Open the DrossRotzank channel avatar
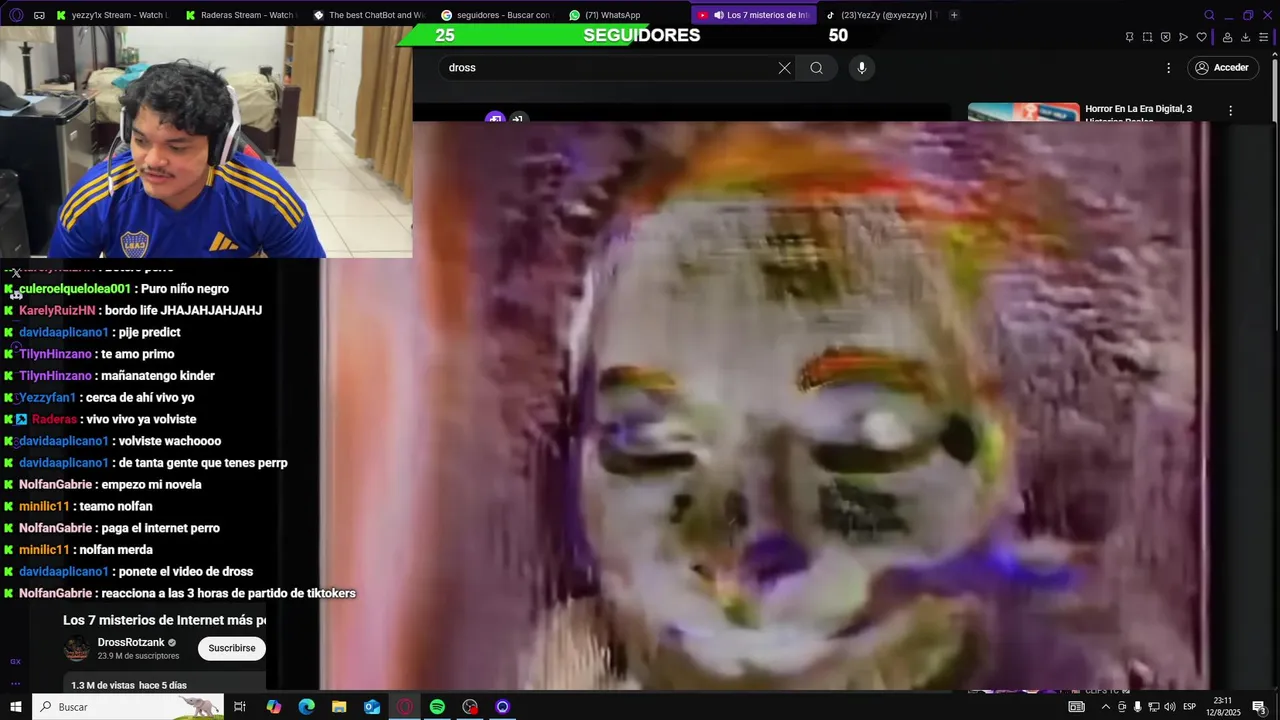1280x720 pixels. (77, 648)
